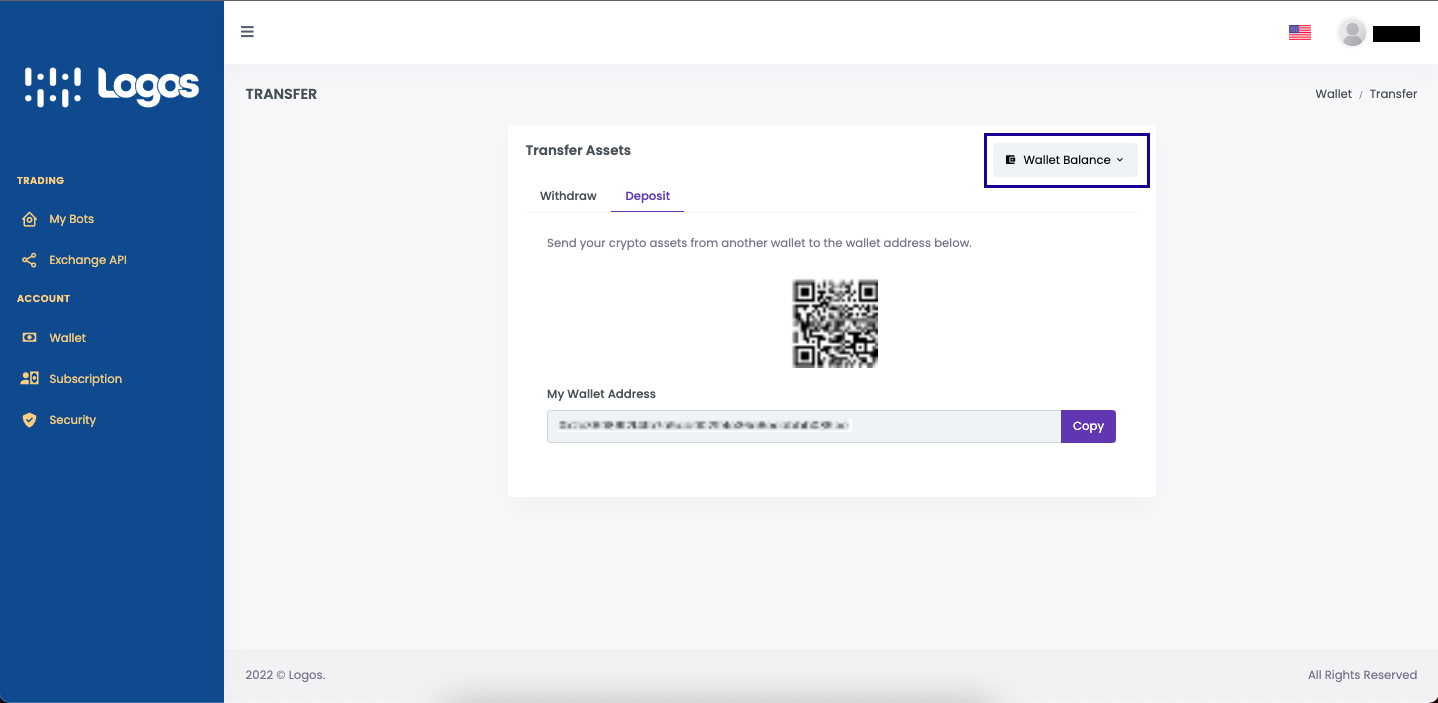Viewport: 1438px width, 703px height.
Task: Open the Security sidebar menu item
Action: click(72, 420)
